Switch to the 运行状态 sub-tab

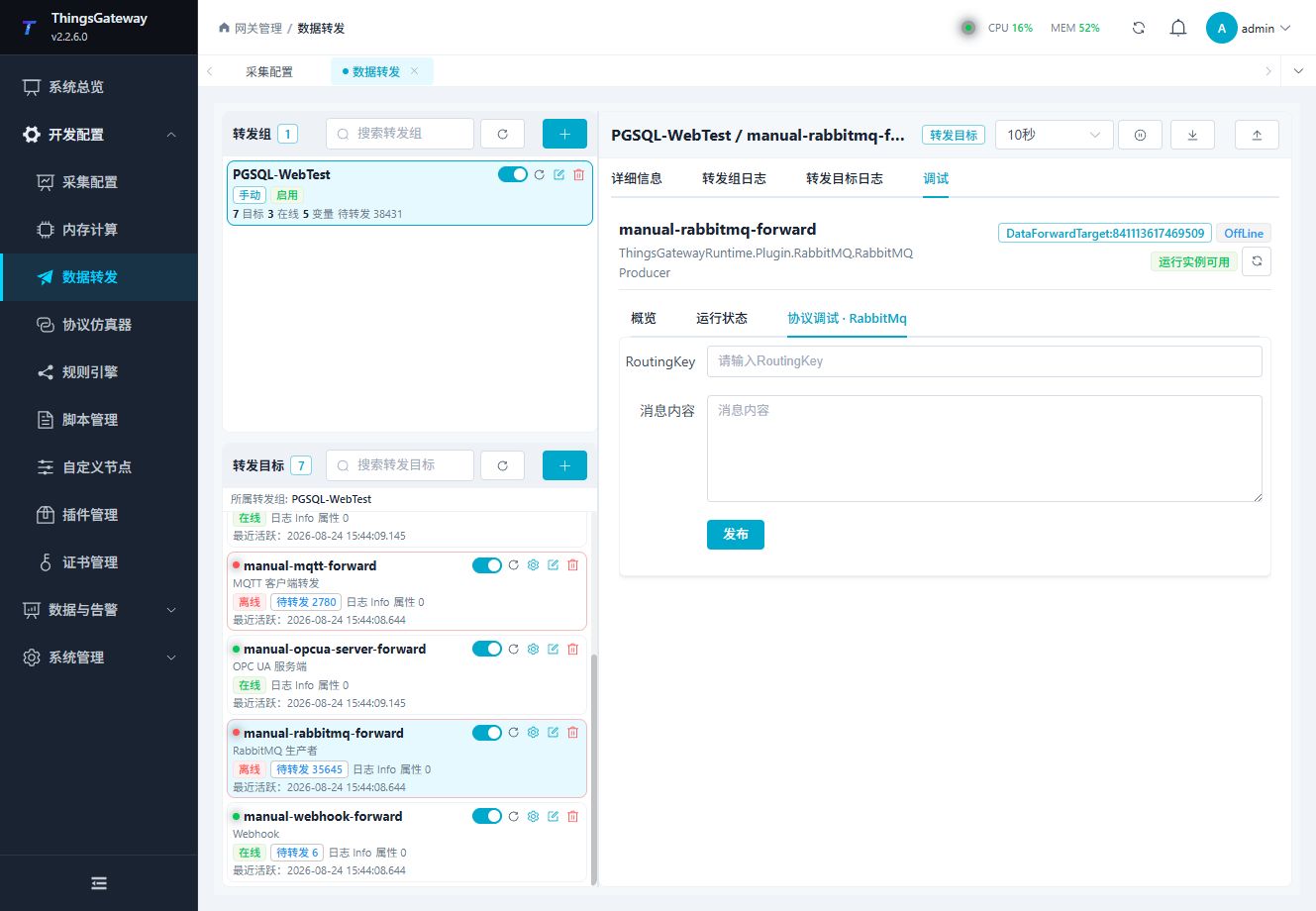tap(722, 318)
